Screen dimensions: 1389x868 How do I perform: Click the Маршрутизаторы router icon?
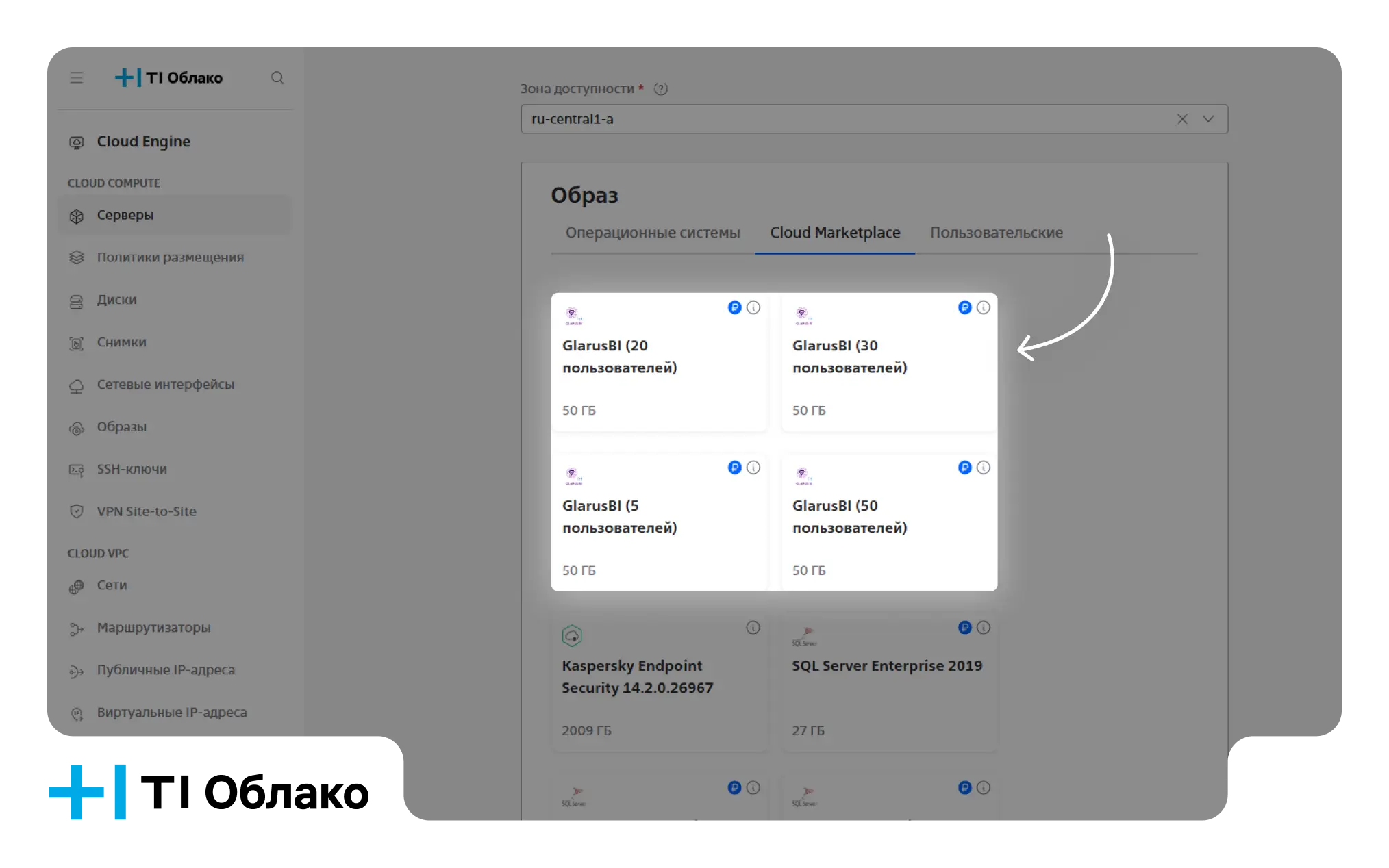pyautogui.click(x=77, y=629)
